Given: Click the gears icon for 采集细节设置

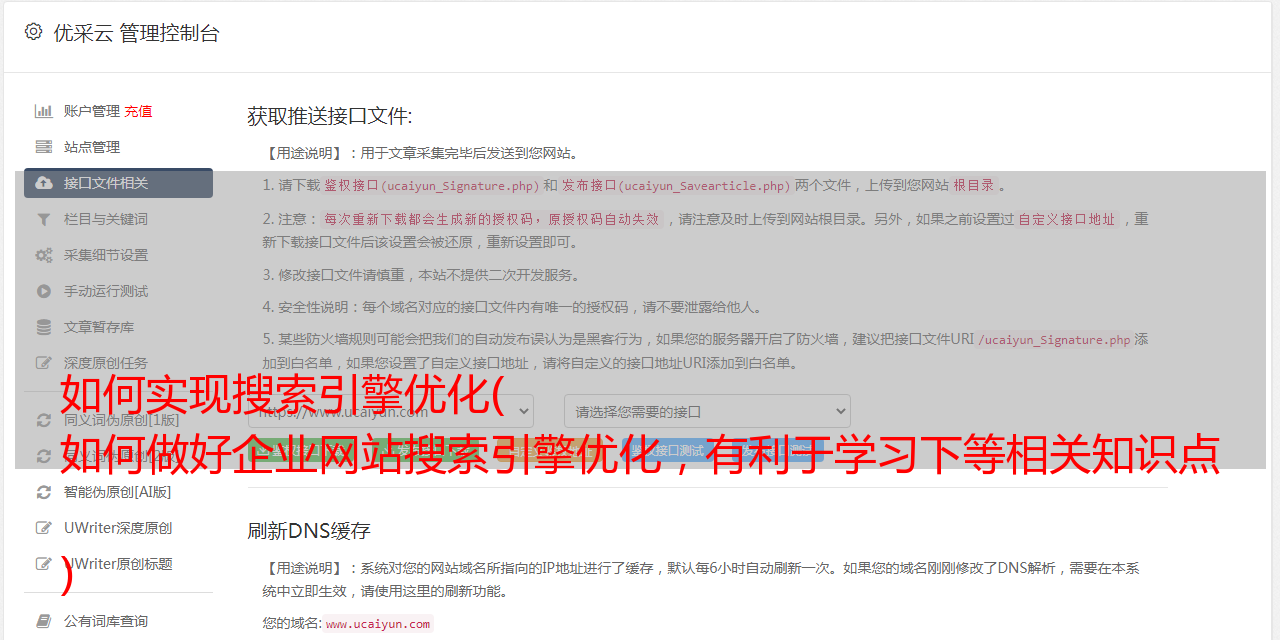Looking at the screenshot, I should tap(44, 255).
